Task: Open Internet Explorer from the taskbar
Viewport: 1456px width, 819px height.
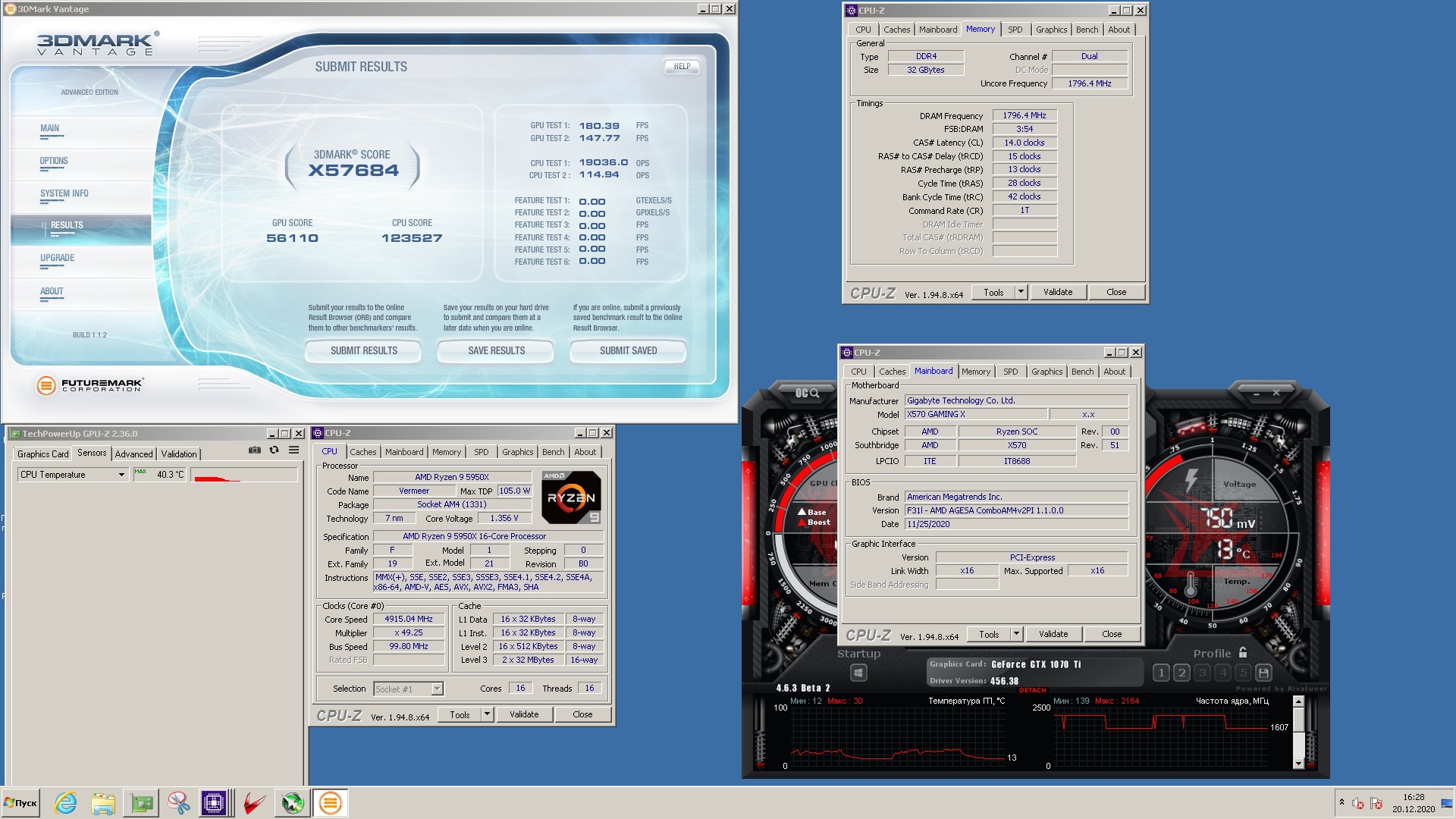Action: point(66,803)
